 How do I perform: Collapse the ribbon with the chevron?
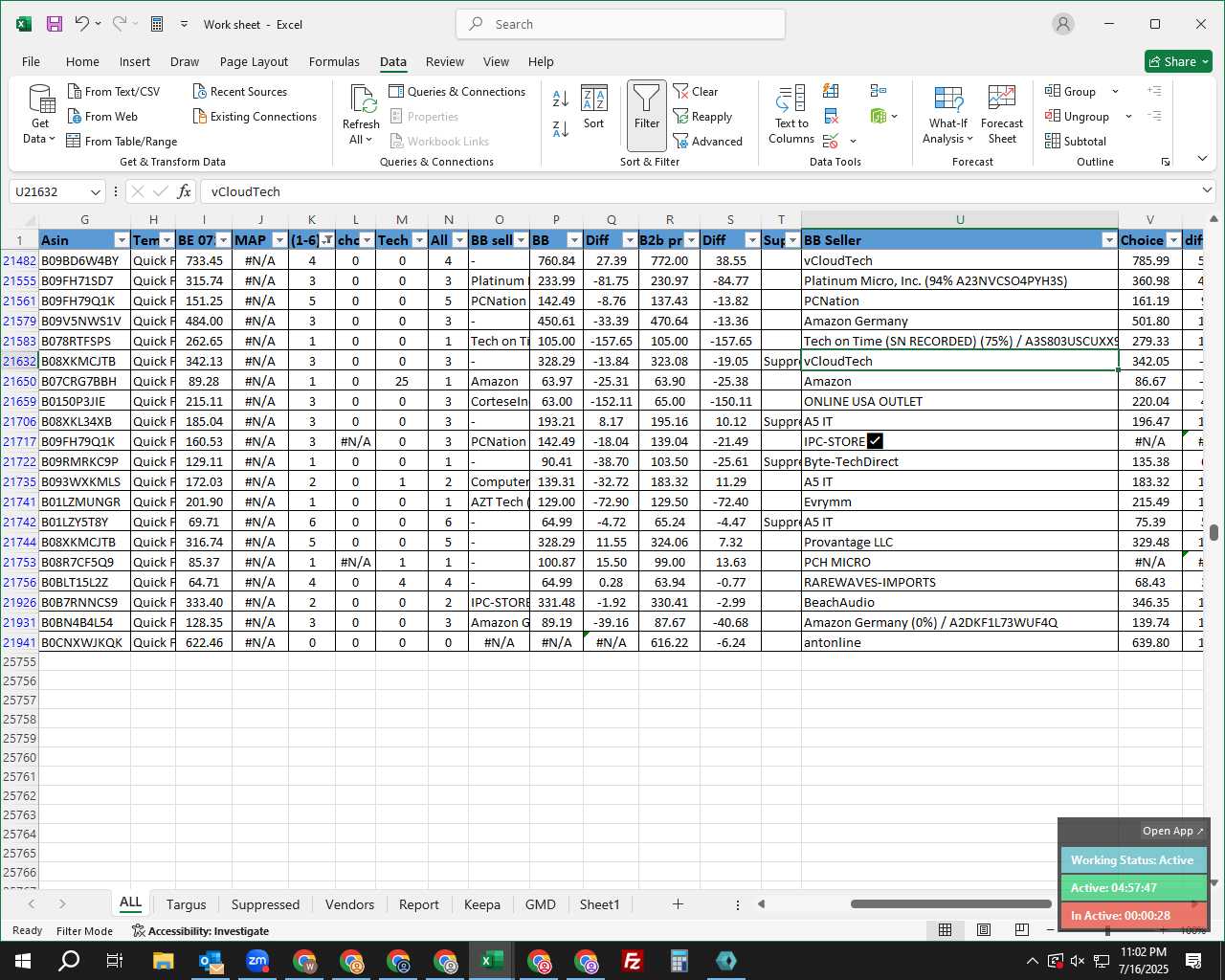click(x=1202, y=158)
